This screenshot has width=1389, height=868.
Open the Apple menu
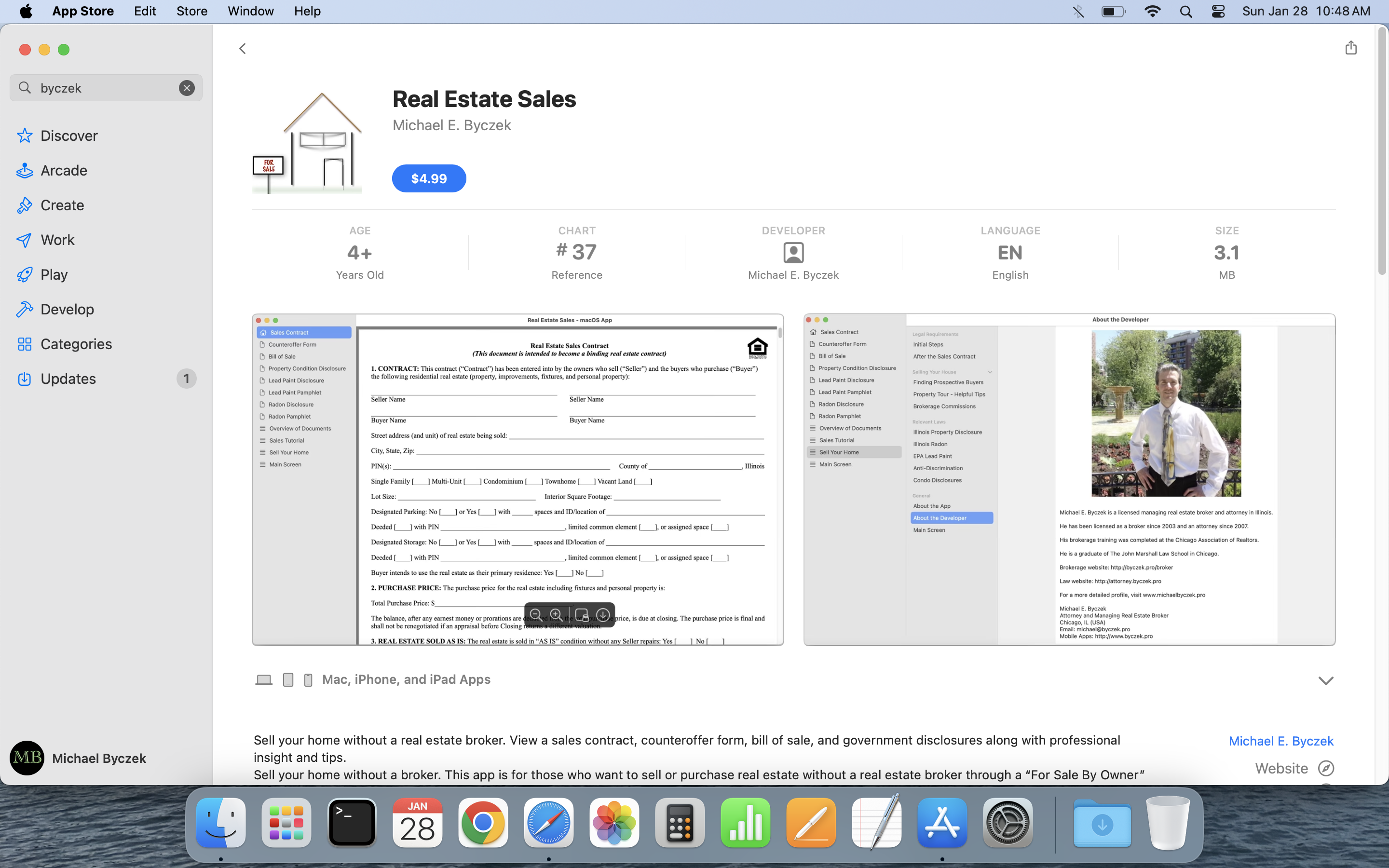(x=26, y=11)
